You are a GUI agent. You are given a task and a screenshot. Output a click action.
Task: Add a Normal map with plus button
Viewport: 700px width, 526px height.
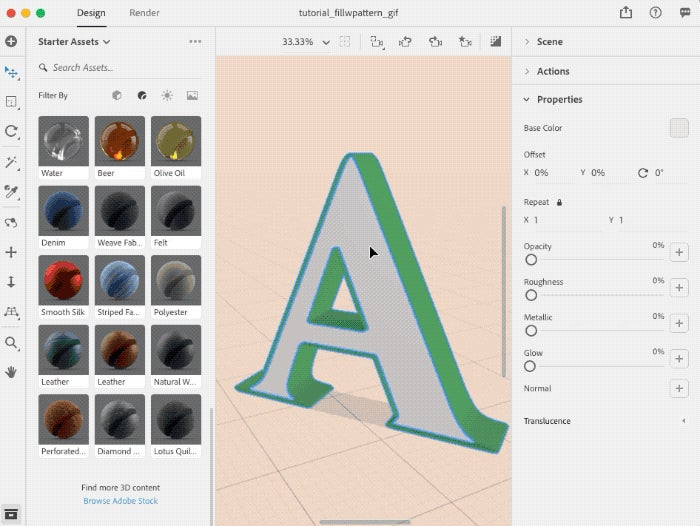[x=679, y=388]
